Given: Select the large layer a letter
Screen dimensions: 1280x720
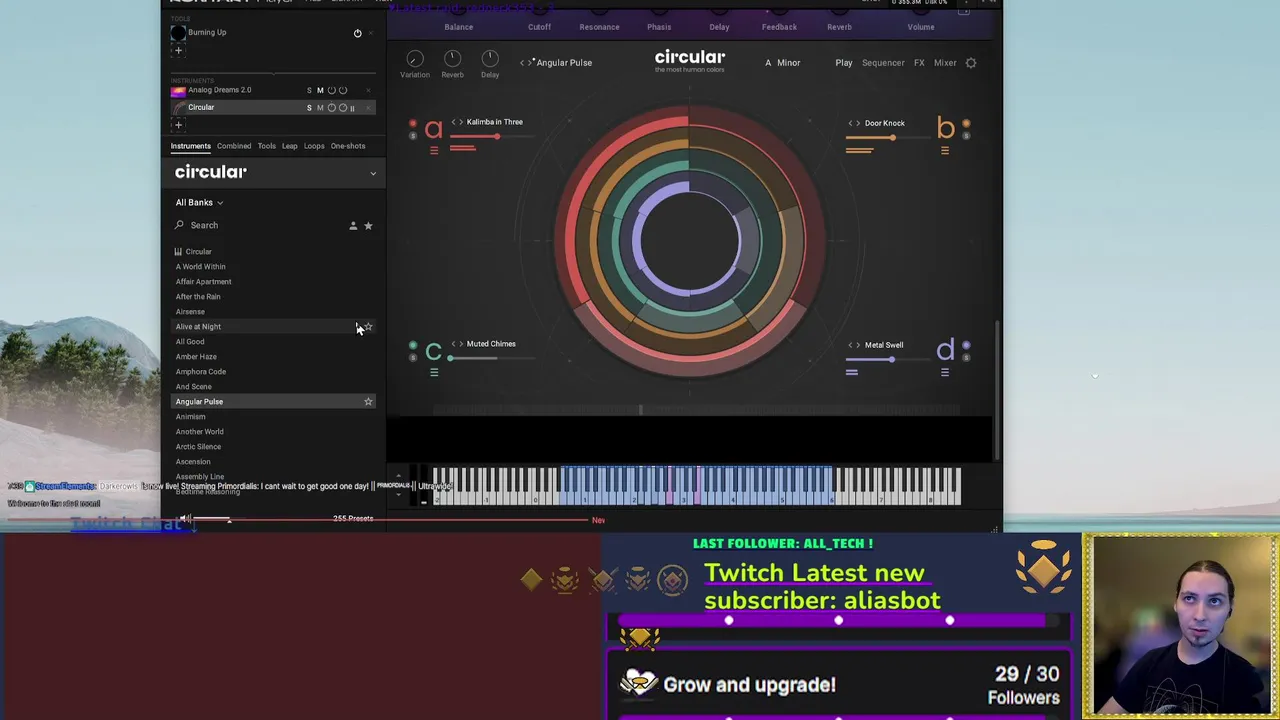Looking at the screenshot, I should pos(433,129).
